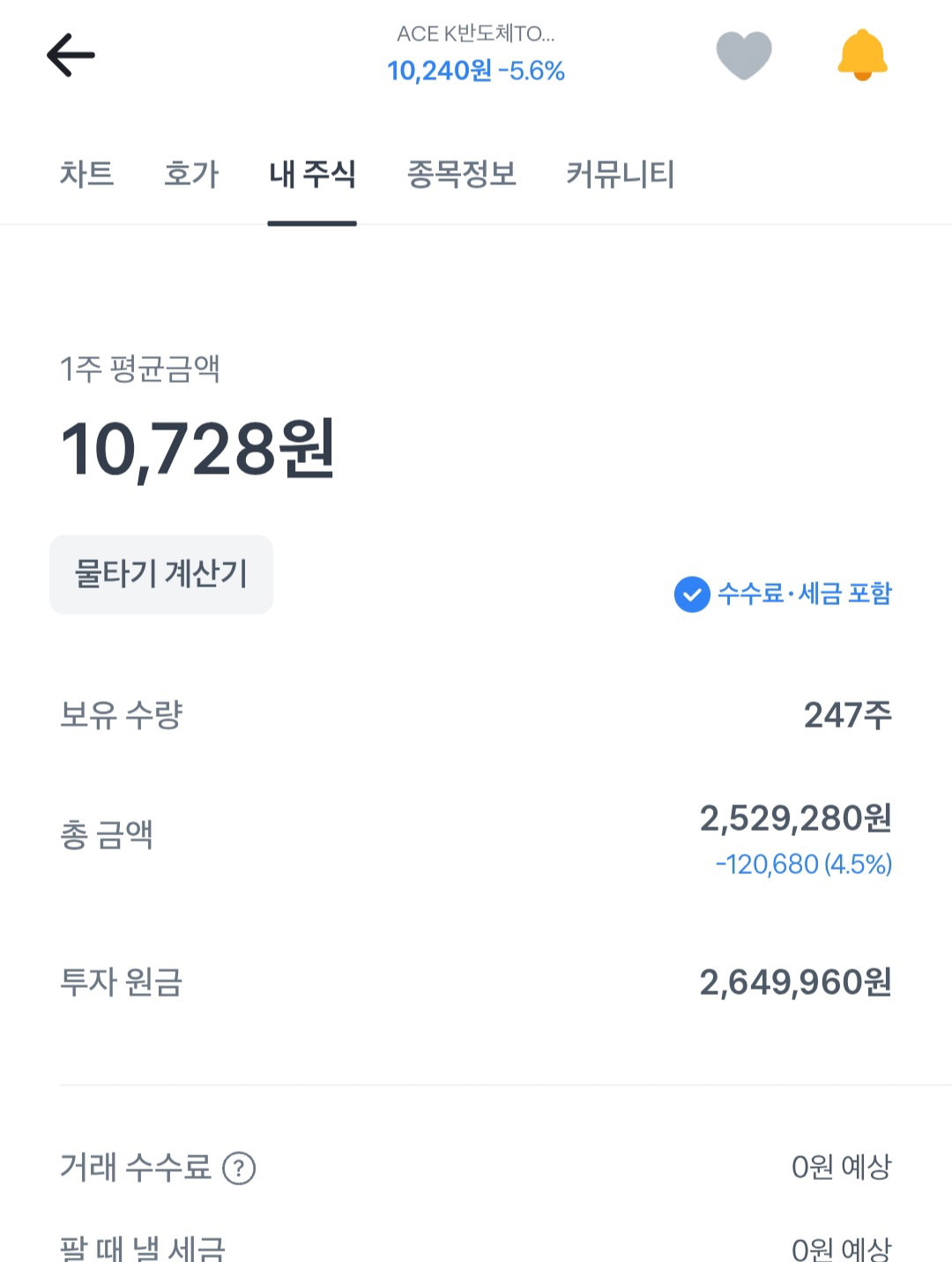Tap the 거래 수수료 label

tap(136, 1167)
